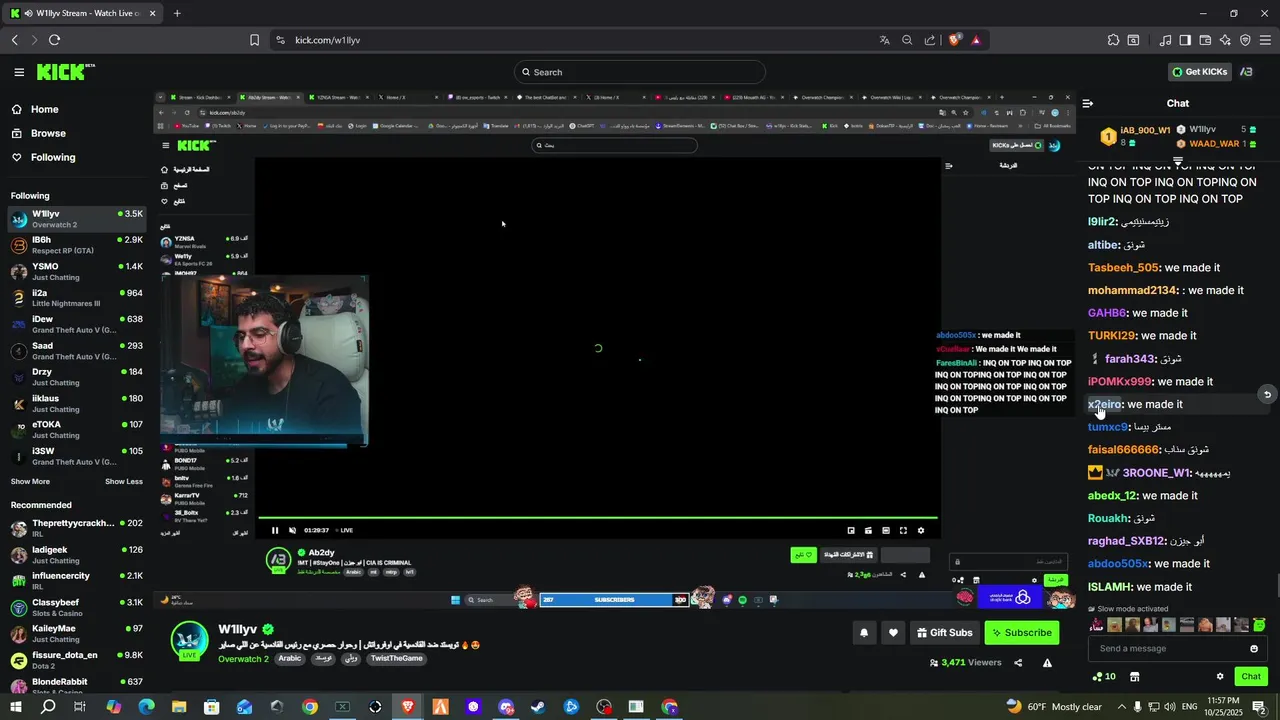
Task: Bookmark this page
Action: click(x=254, y=40)
